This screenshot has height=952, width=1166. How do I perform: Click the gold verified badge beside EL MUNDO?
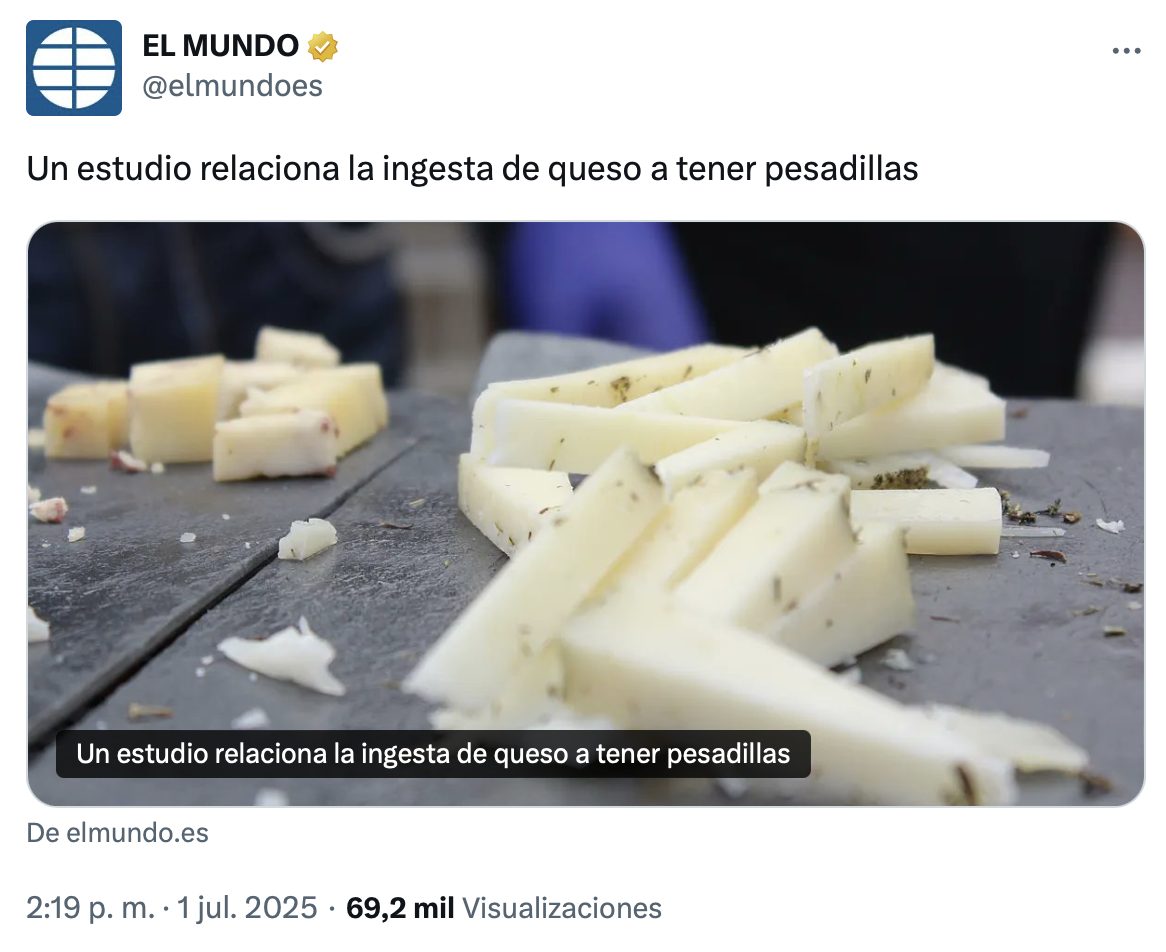tap(323, 47)
